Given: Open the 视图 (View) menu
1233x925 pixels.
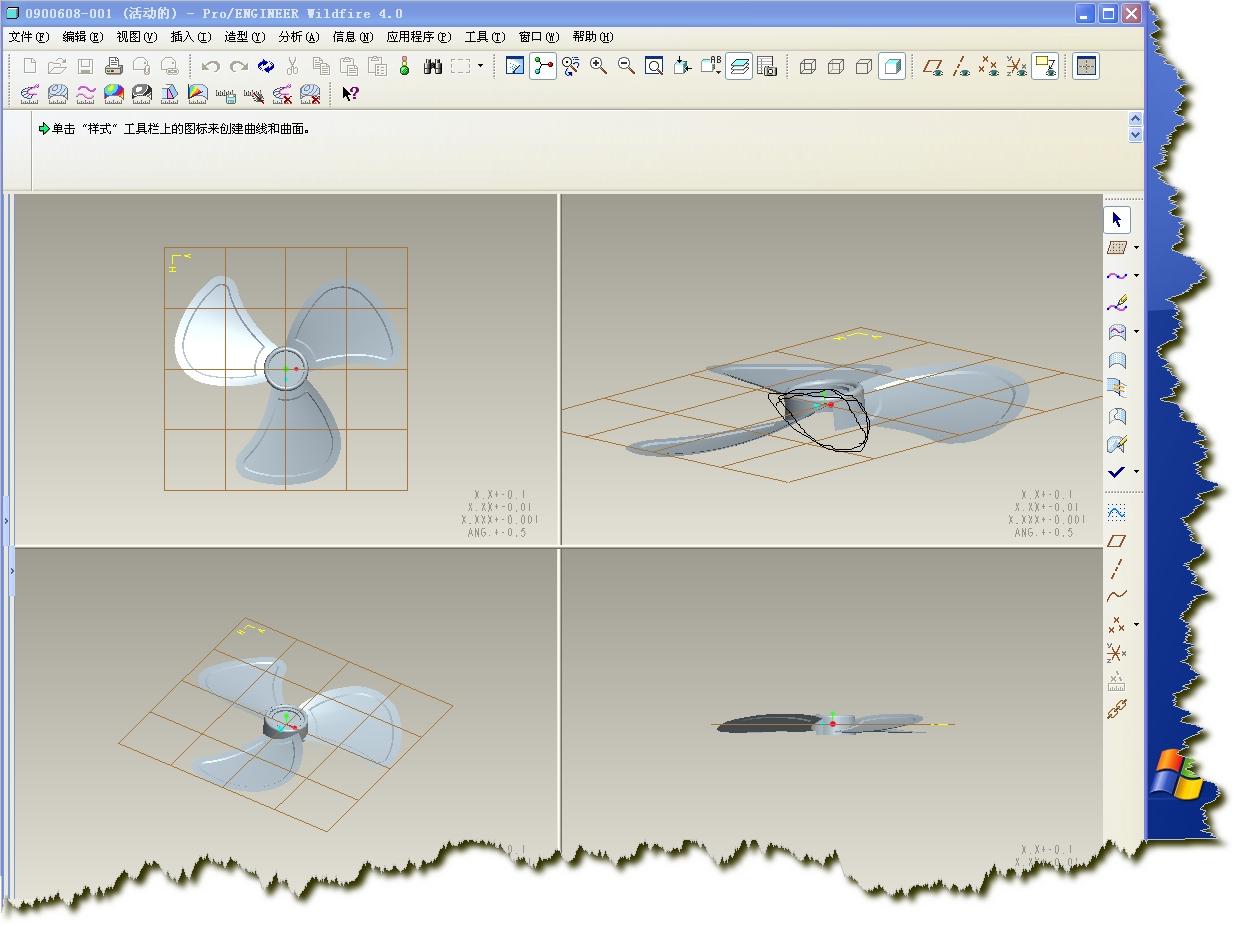Looking at the screenshot, I should click(136, 37).
